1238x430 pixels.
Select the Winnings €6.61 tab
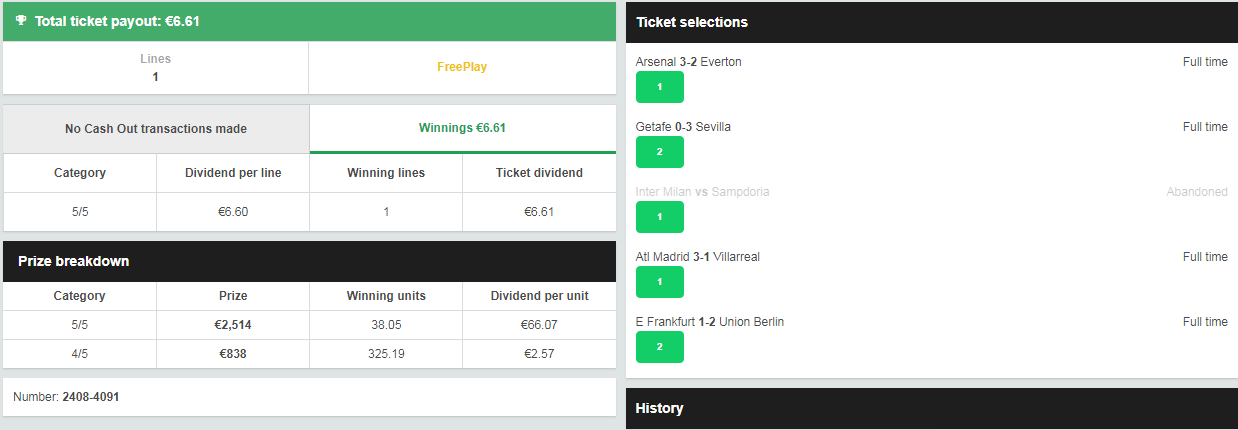(462, 128)
